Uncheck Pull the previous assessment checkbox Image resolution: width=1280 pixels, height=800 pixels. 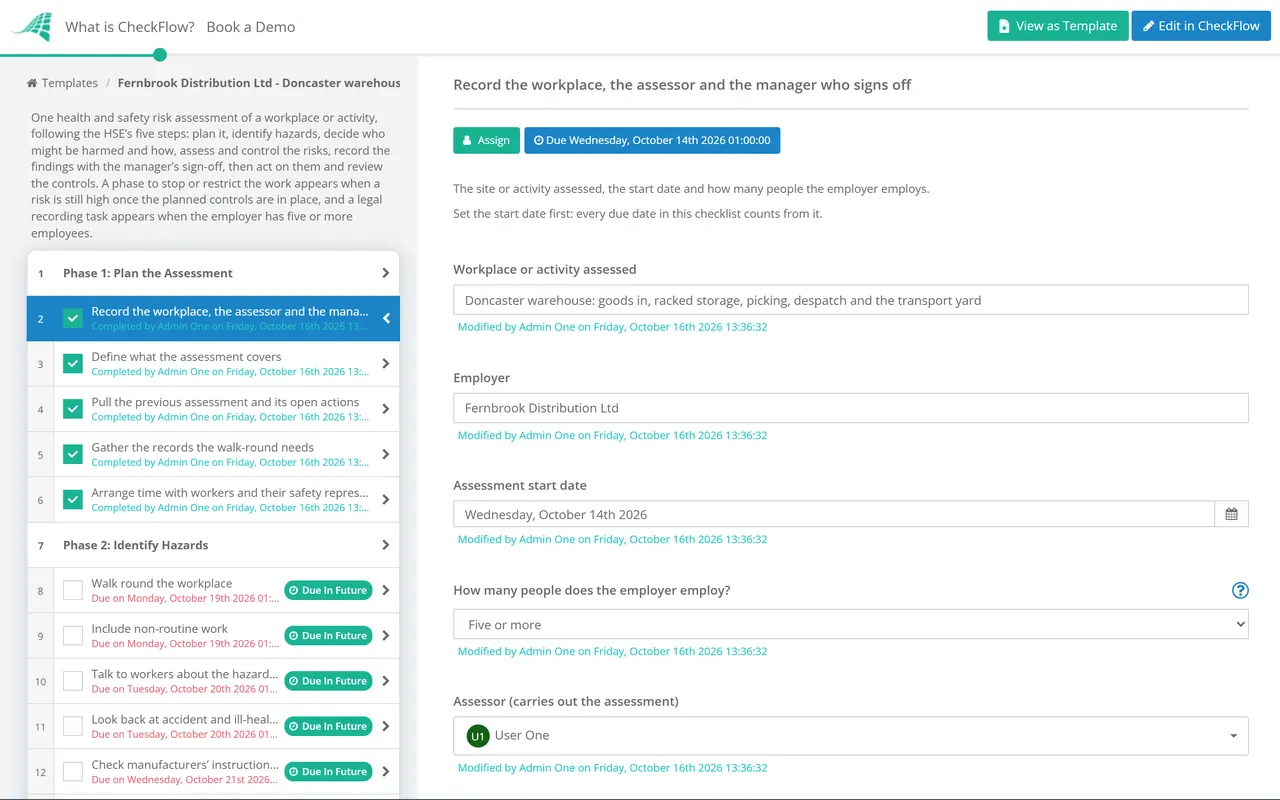point(73,409)
